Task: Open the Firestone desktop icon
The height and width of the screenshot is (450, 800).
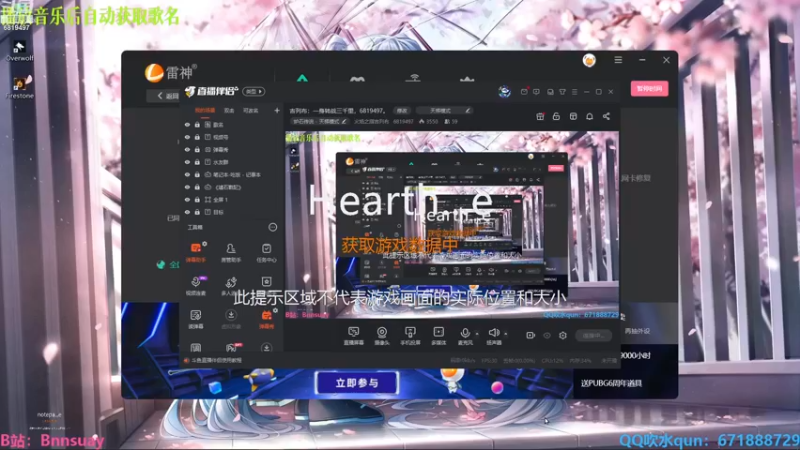Action: tap(19, 87)
